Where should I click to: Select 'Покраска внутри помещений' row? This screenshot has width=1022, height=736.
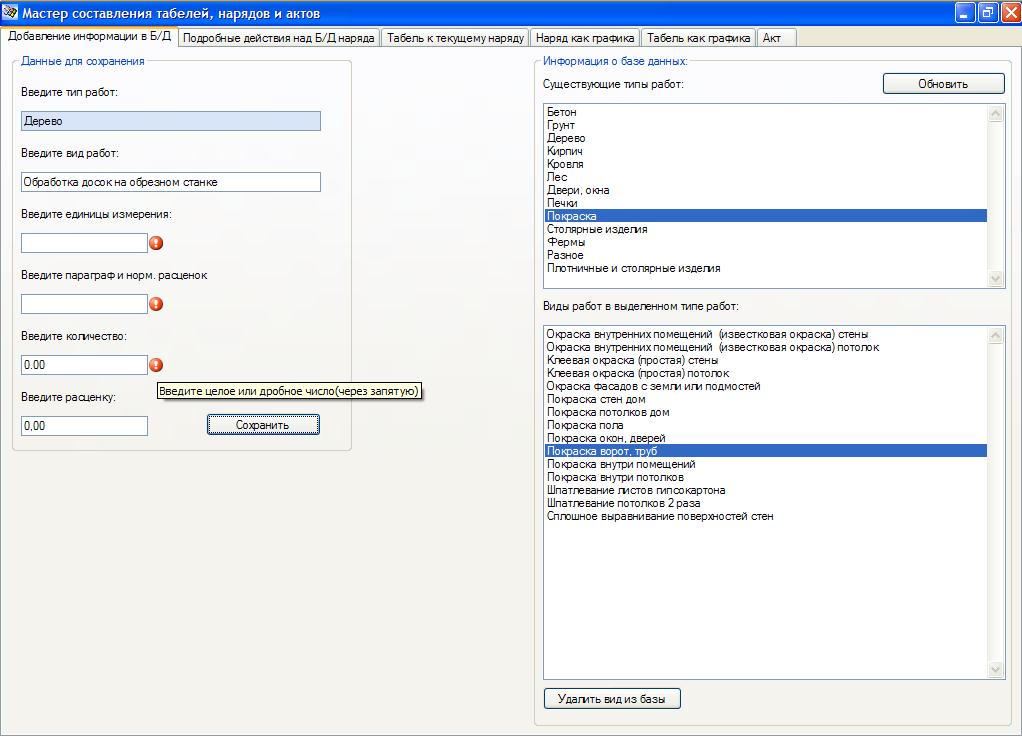tap(766, 464)
